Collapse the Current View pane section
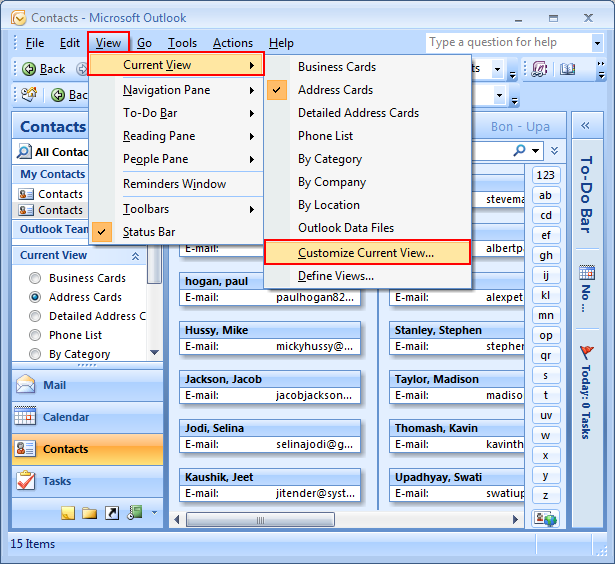Screen dimensions: 615x564 (135, 256)
